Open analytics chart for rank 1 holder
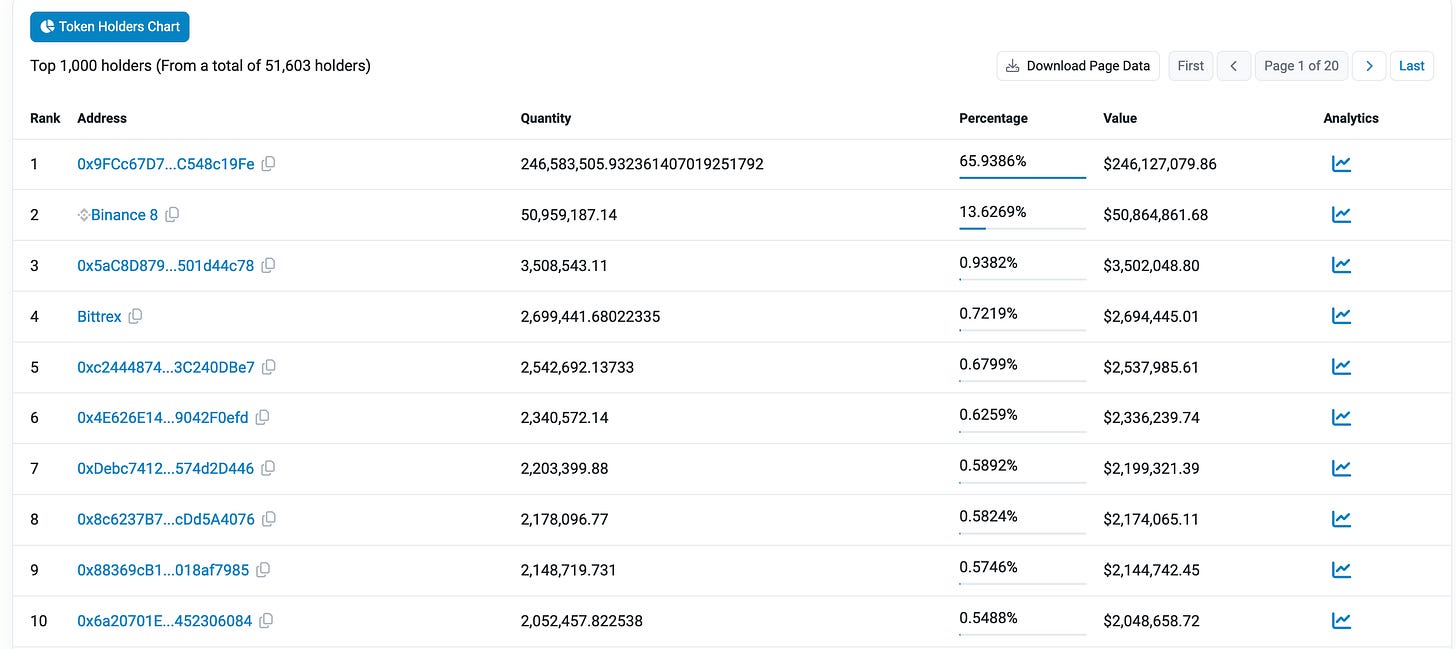The width and height of the screenshot is (1456, 649). tap(1341, 164)
